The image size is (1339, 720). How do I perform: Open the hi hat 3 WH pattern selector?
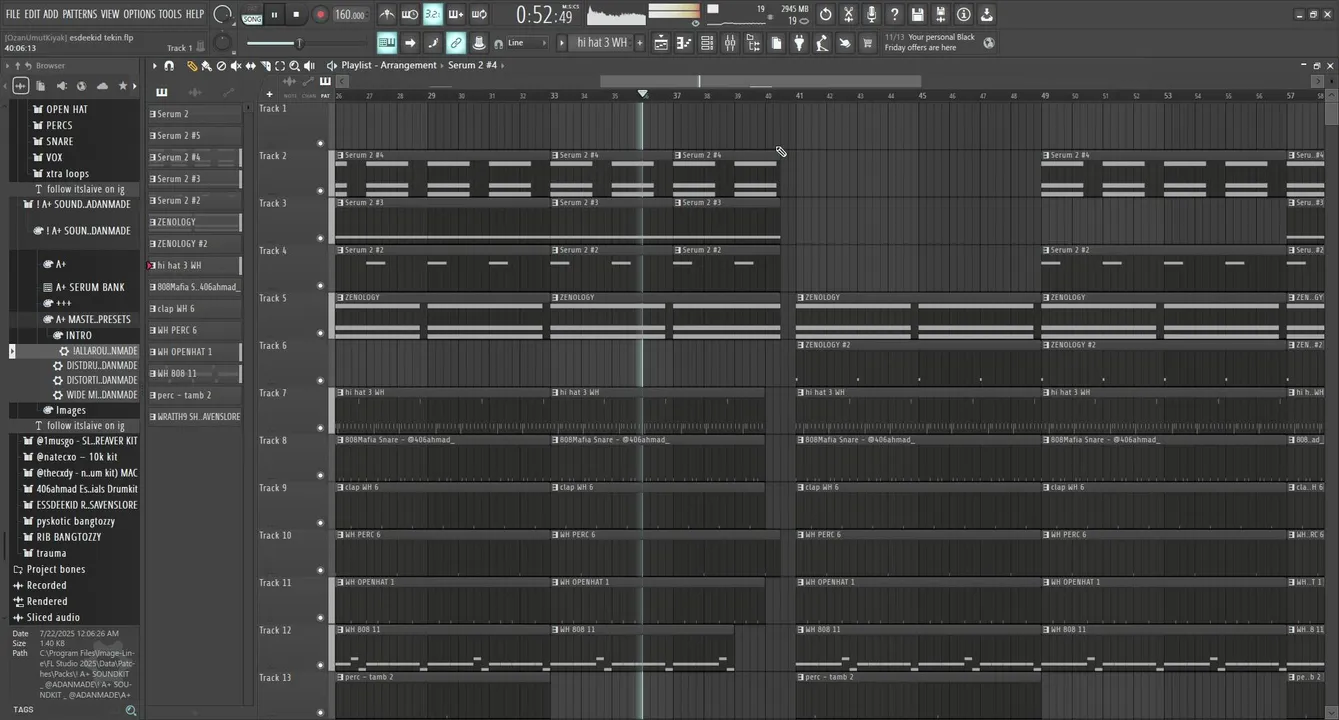pos(602,43)
